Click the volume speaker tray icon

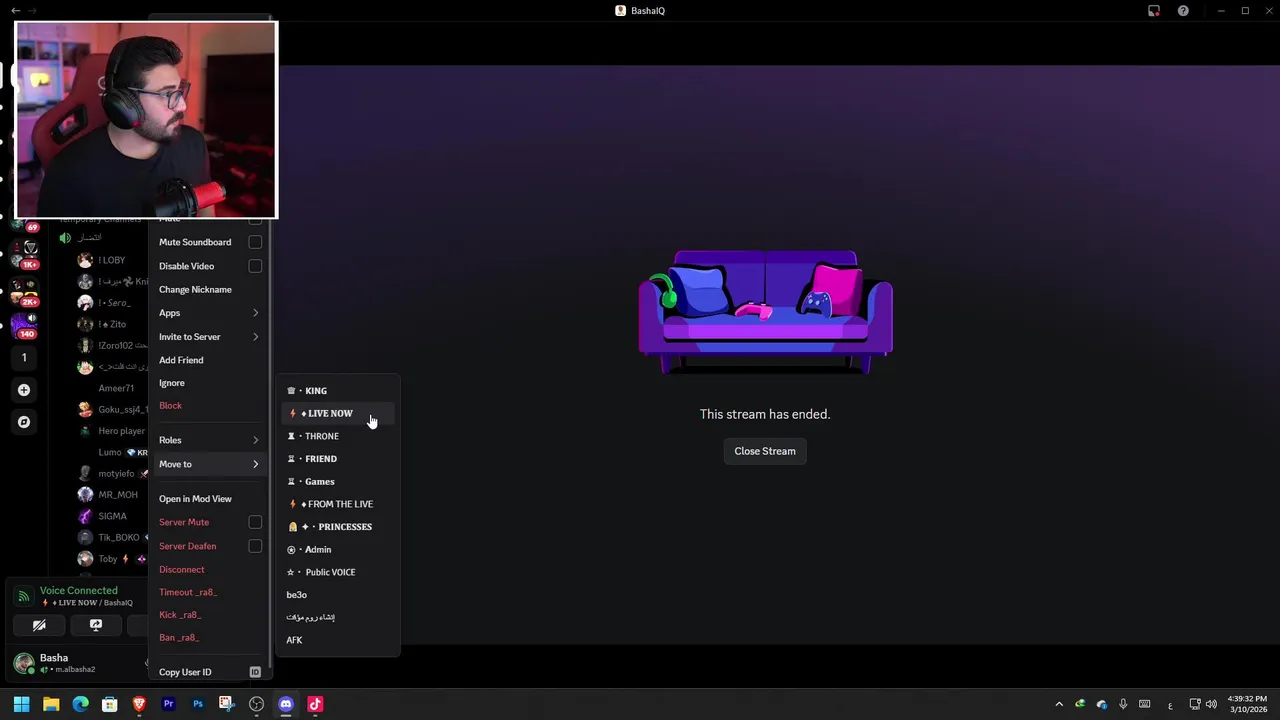point(1212,704)
